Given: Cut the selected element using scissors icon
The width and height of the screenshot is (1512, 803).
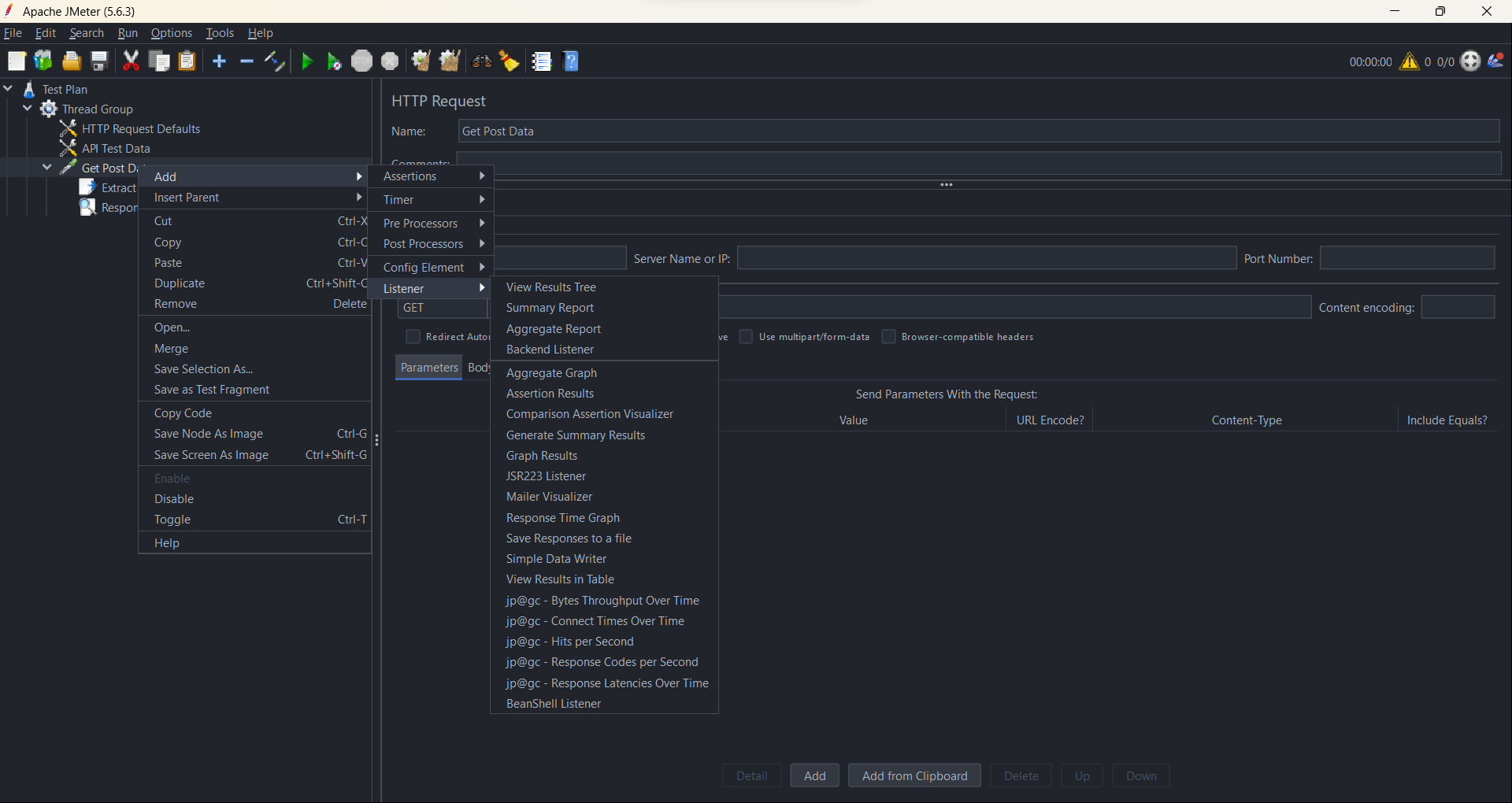Looking at the screenshot, I should (131, 61).
